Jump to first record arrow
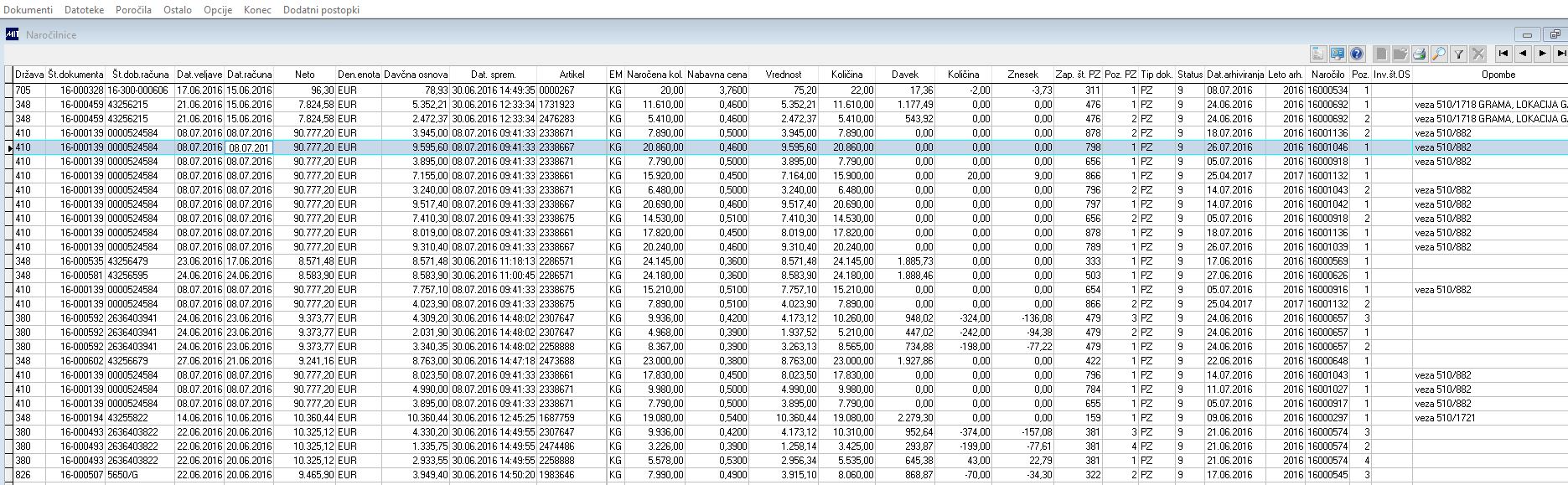Screen dimensions: 1568x485 point(1503,54)
